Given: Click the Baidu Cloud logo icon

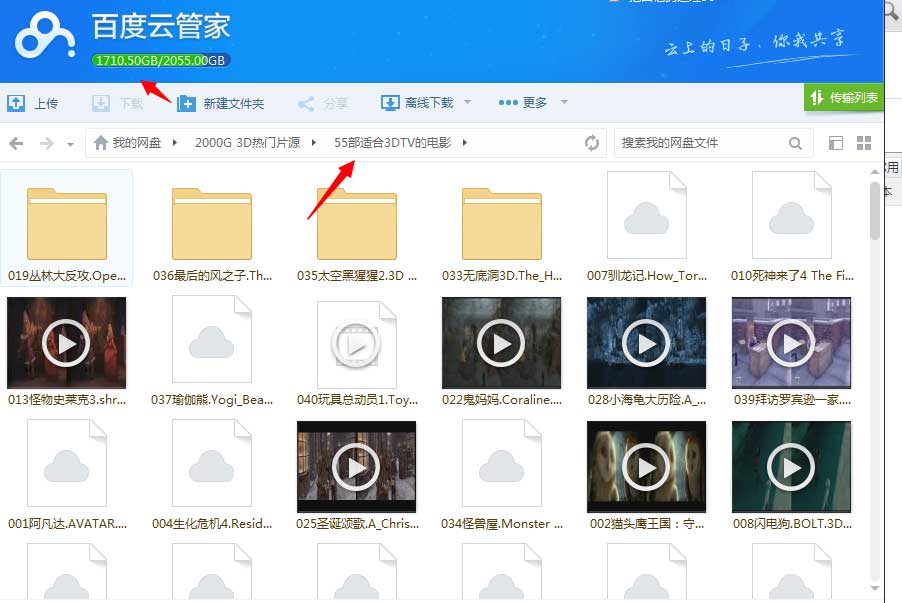Looking at the screenshot, I should pyautogui.click(x=45, y=38).
